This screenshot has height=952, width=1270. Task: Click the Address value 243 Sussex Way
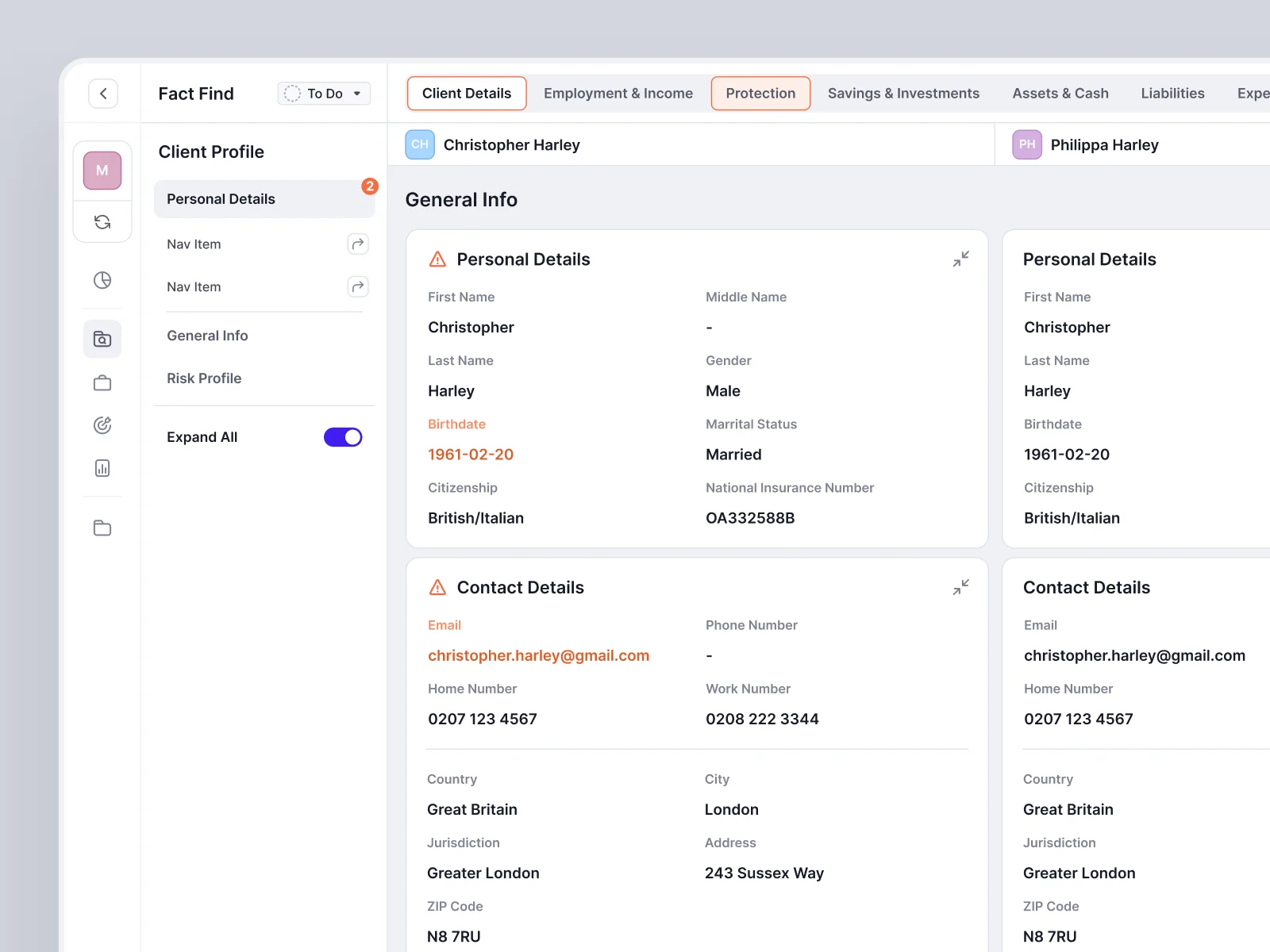[764, 873]
